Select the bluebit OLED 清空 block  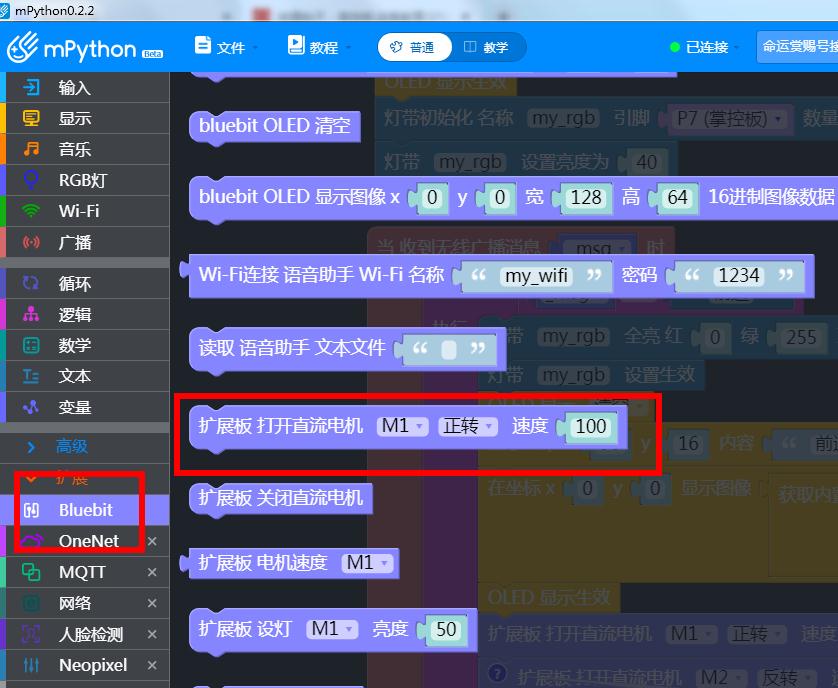pos(275,126)
